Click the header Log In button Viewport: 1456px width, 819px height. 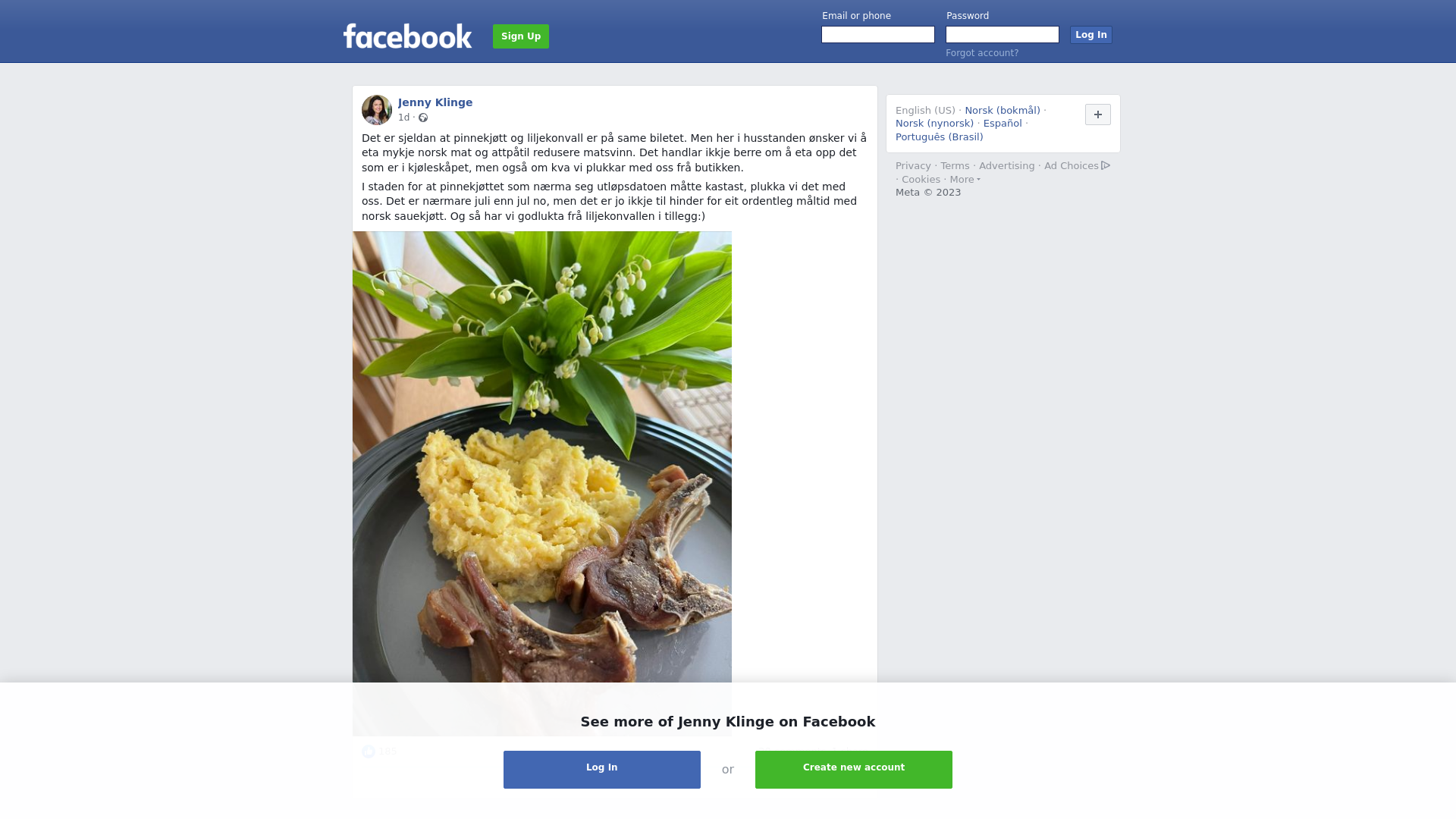click(x=1090, y=35)
